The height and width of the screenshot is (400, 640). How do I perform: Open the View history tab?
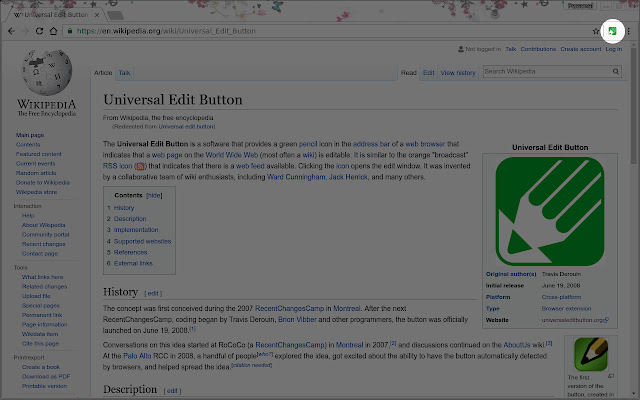tap(458, 73)
